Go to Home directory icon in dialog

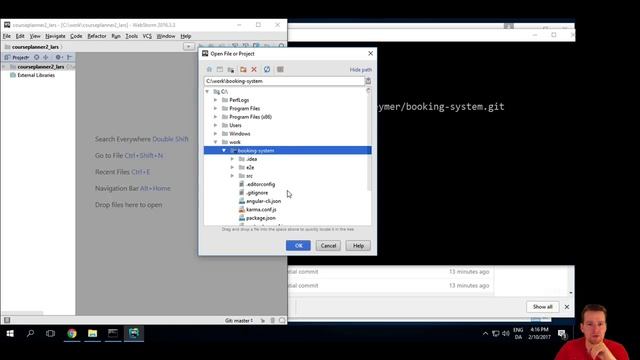click(x=209, y=69)
